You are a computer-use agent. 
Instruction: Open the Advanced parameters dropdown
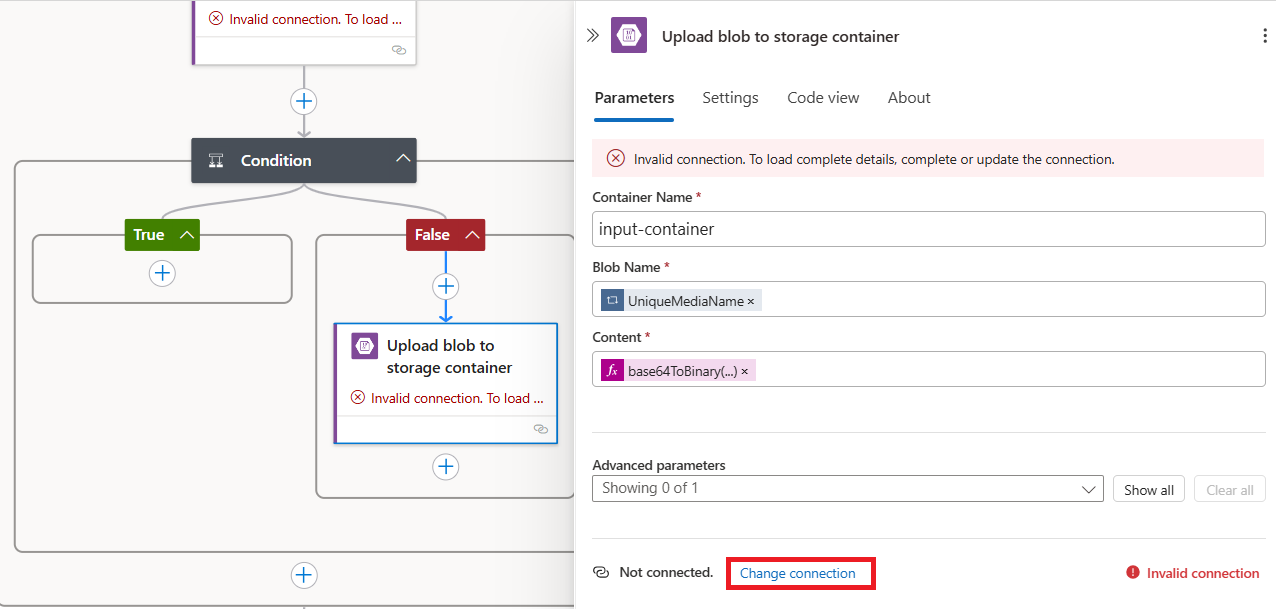(x=848, y=489)
